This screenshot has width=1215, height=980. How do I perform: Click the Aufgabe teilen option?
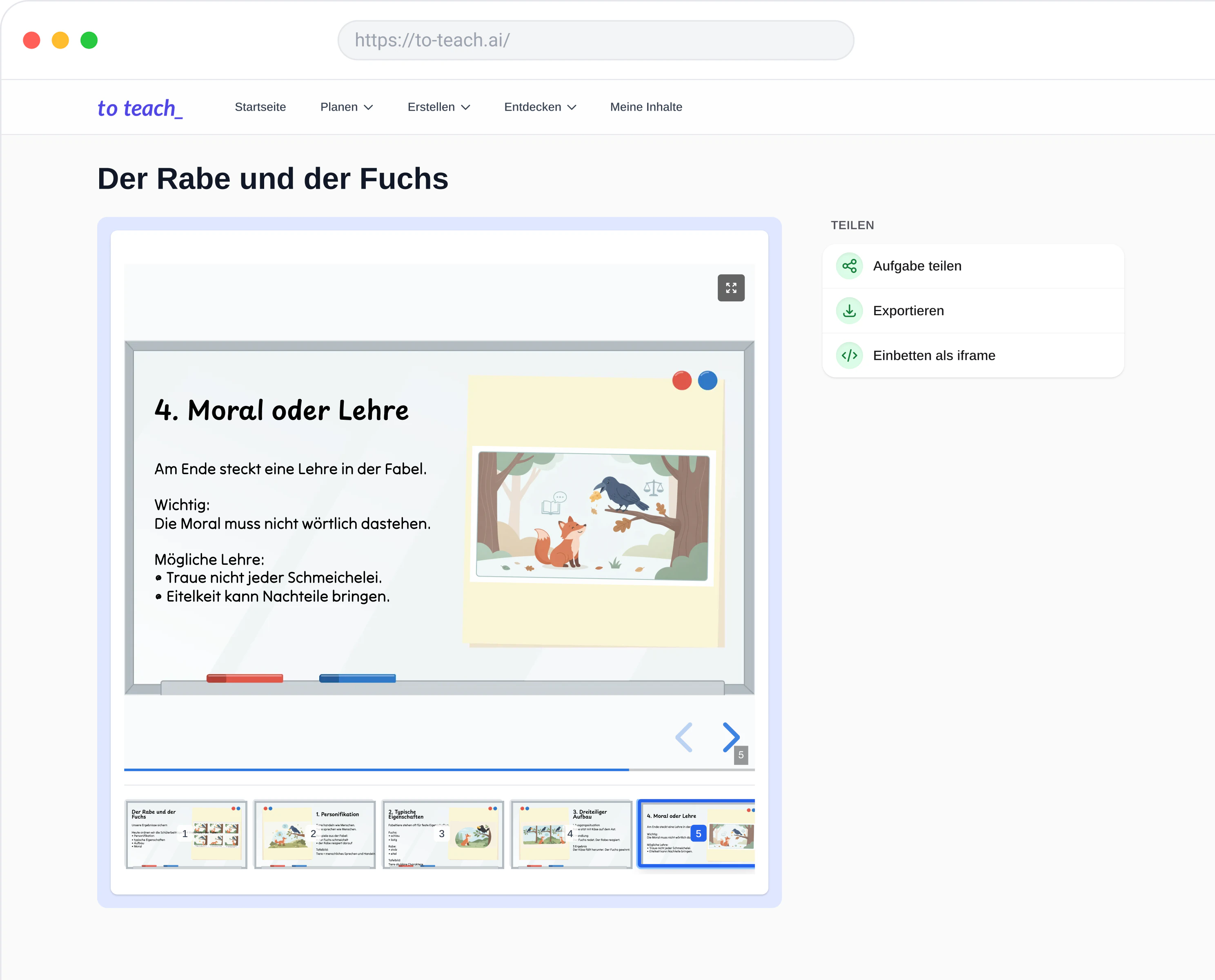pos(973,266)
